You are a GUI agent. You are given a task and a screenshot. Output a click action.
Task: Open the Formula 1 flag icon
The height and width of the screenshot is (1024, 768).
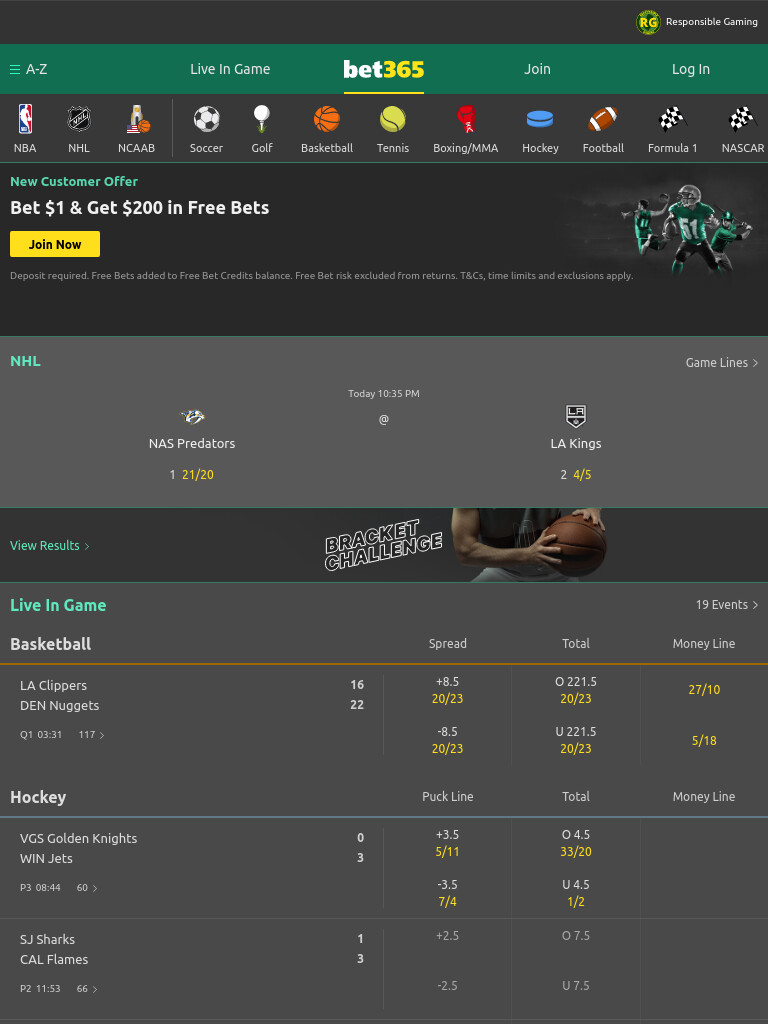[671, 119]
